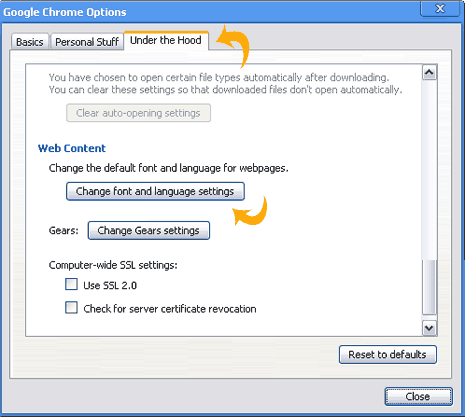The width and height of the screenshot is (465, 417).
Task: Click 'You have chosen to open certain file types' text
Action: point(219,78)
